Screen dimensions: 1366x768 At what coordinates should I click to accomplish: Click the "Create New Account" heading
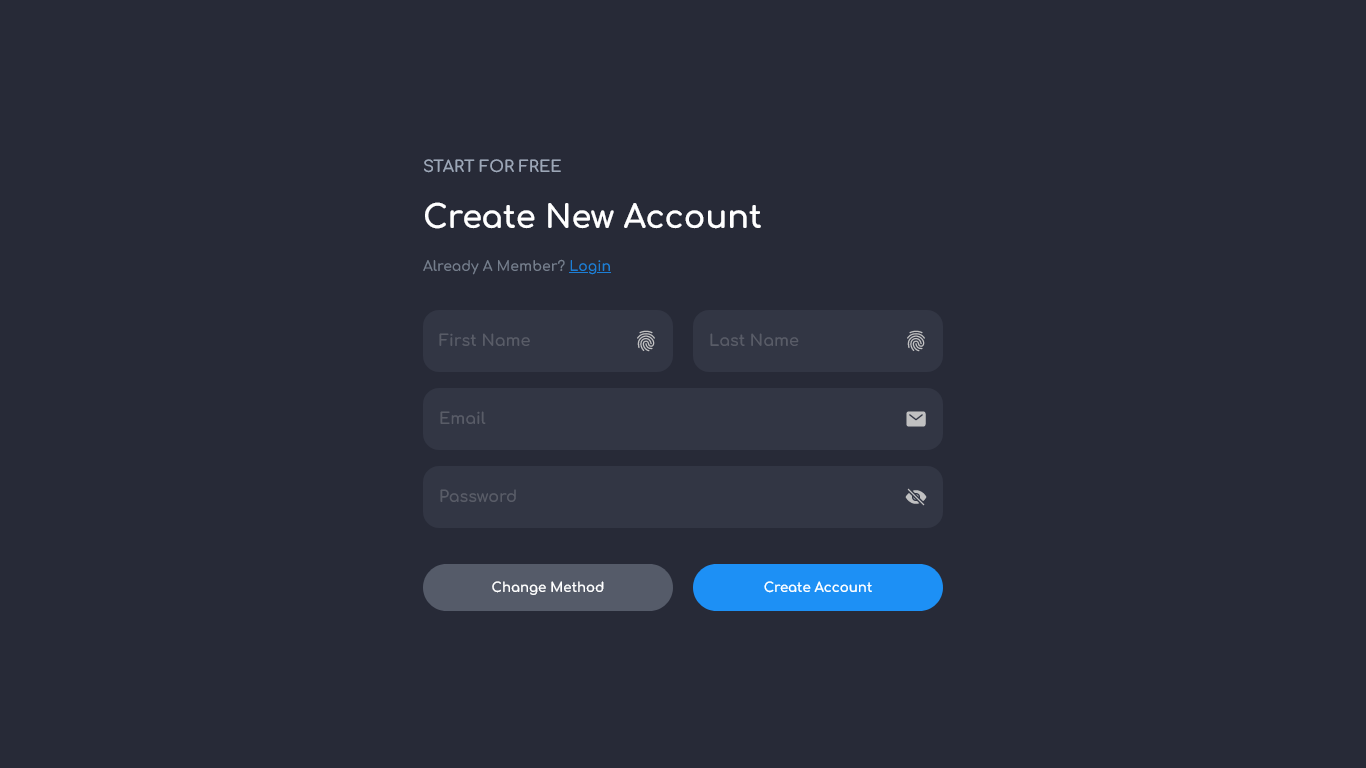(592, 216)
